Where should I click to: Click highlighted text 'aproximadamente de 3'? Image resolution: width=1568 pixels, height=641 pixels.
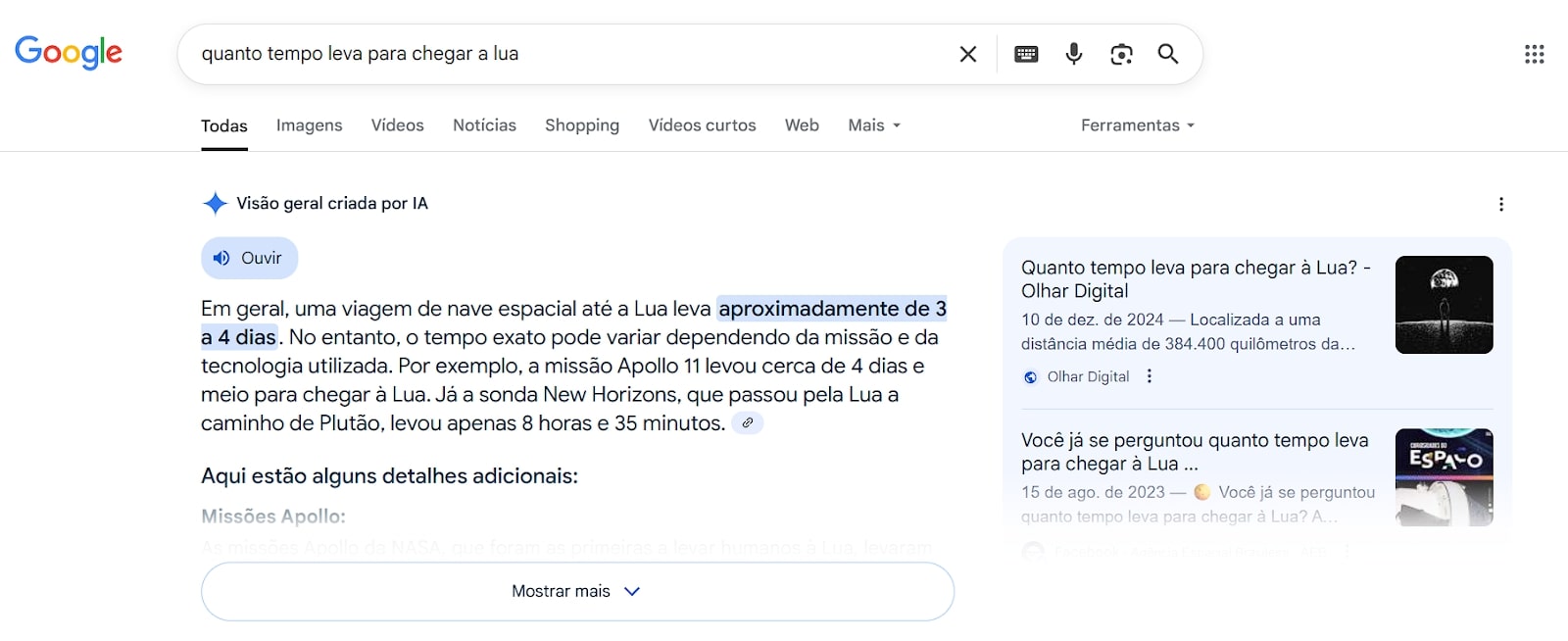click(832, 309)
